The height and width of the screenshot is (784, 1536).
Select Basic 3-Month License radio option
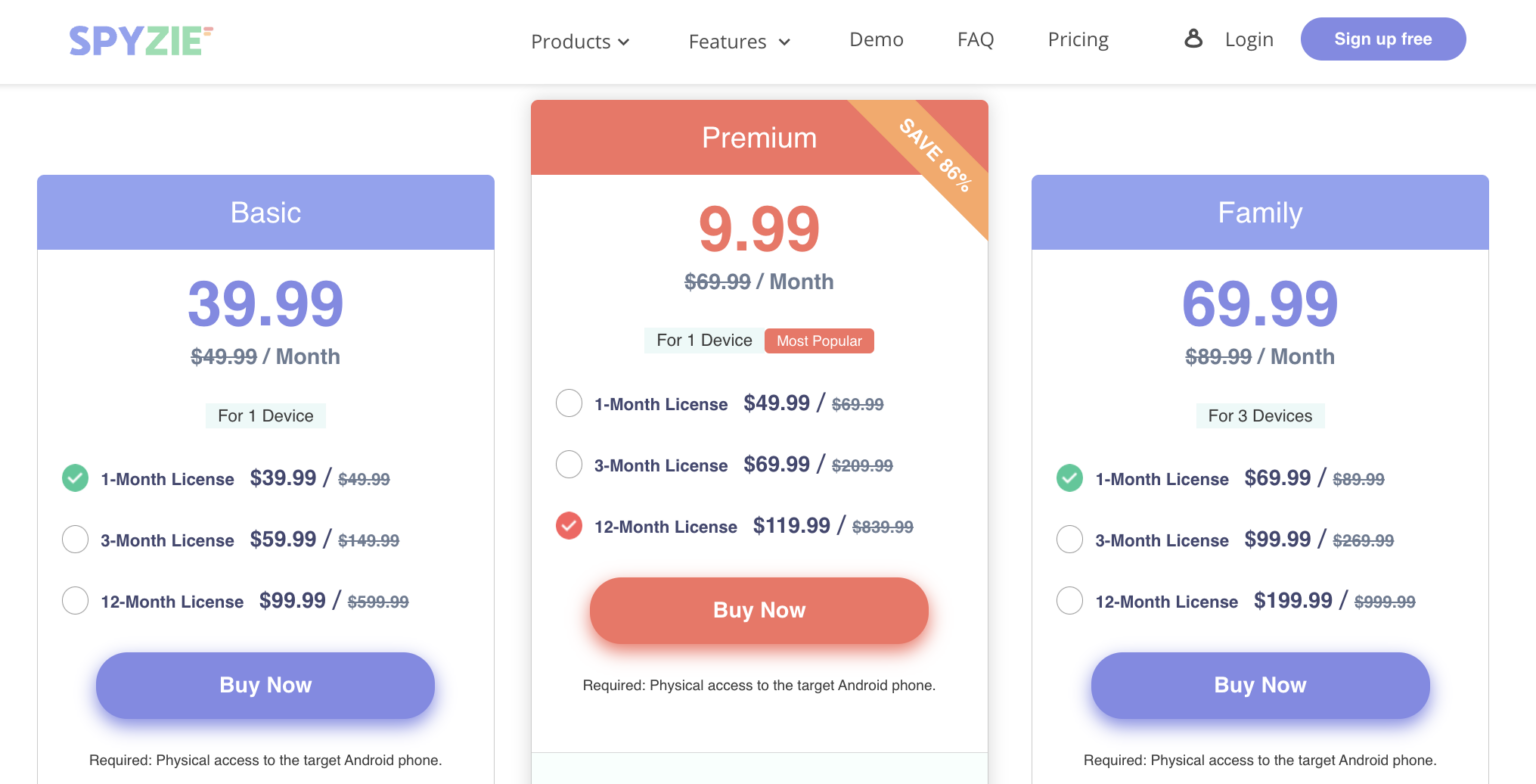75,540
